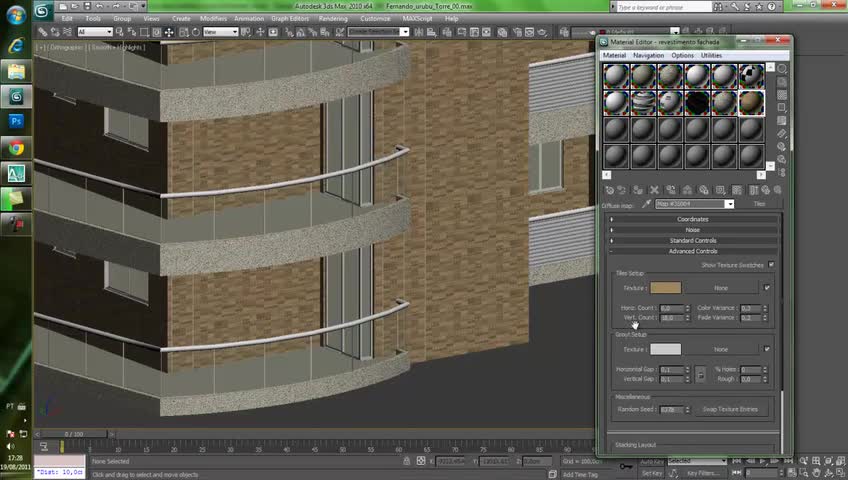Image resolution: width=848 pixels, height=480 pixels.
Task: Launch Chrome from the taskbar
Action: coord(16,148)
